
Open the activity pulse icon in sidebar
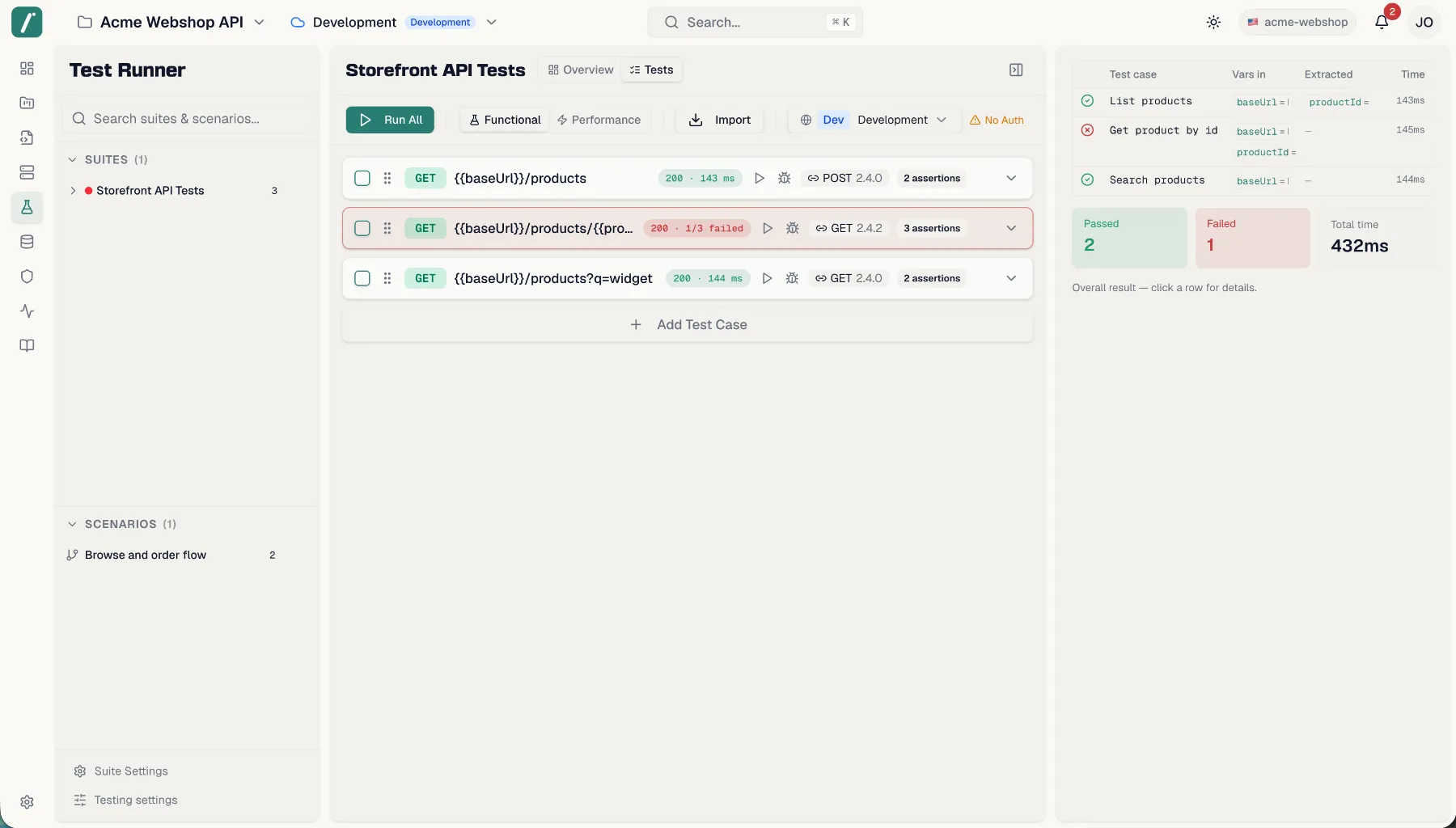click(x=27, y=311)
